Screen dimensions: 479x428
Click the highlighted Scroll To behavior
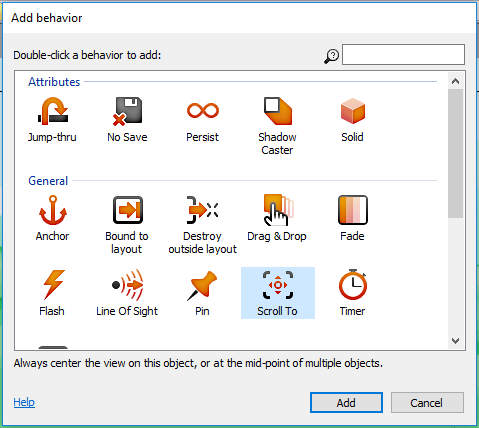278,293
